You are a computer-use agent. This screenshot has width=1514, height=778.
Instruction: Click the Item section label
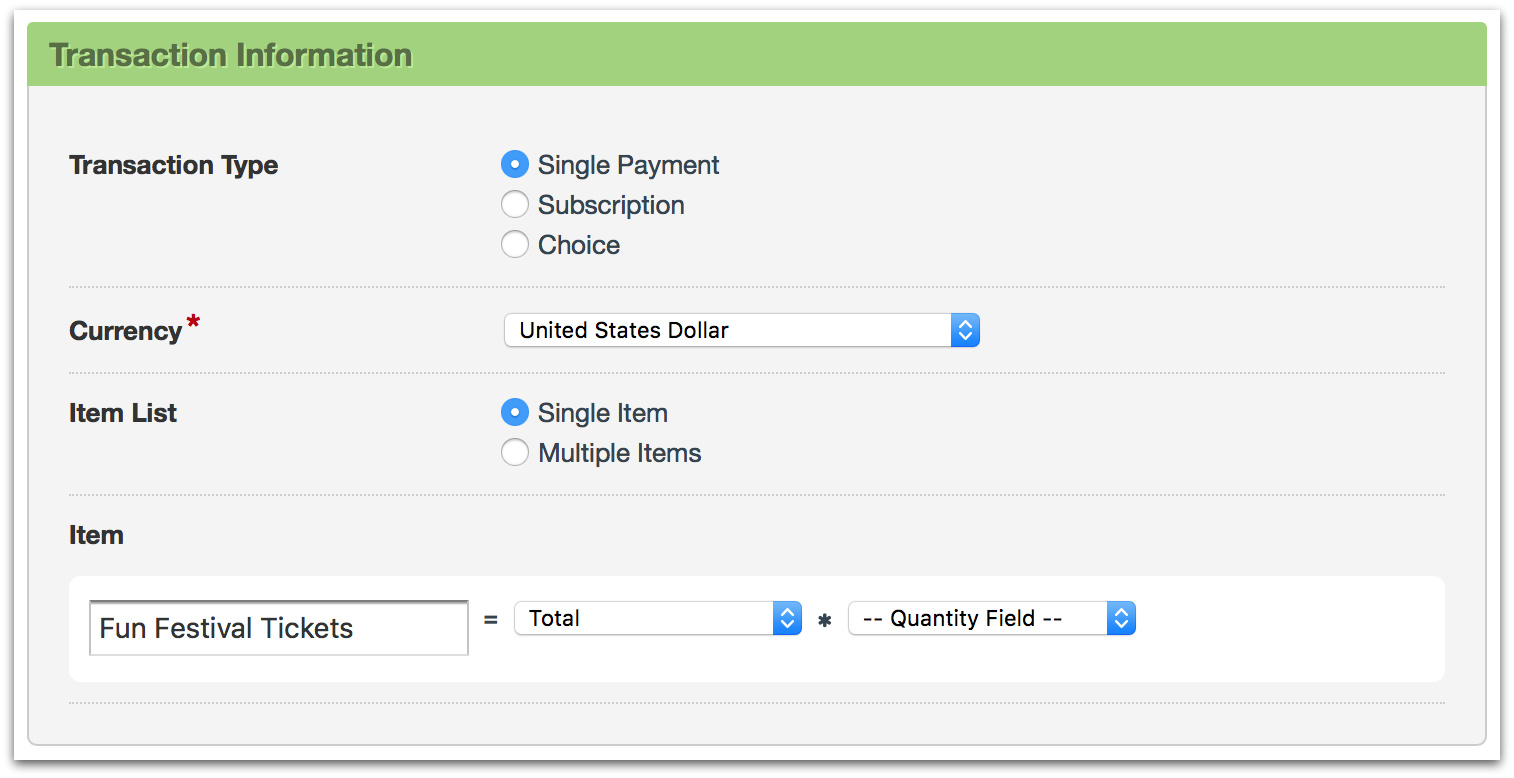[96, 535]
